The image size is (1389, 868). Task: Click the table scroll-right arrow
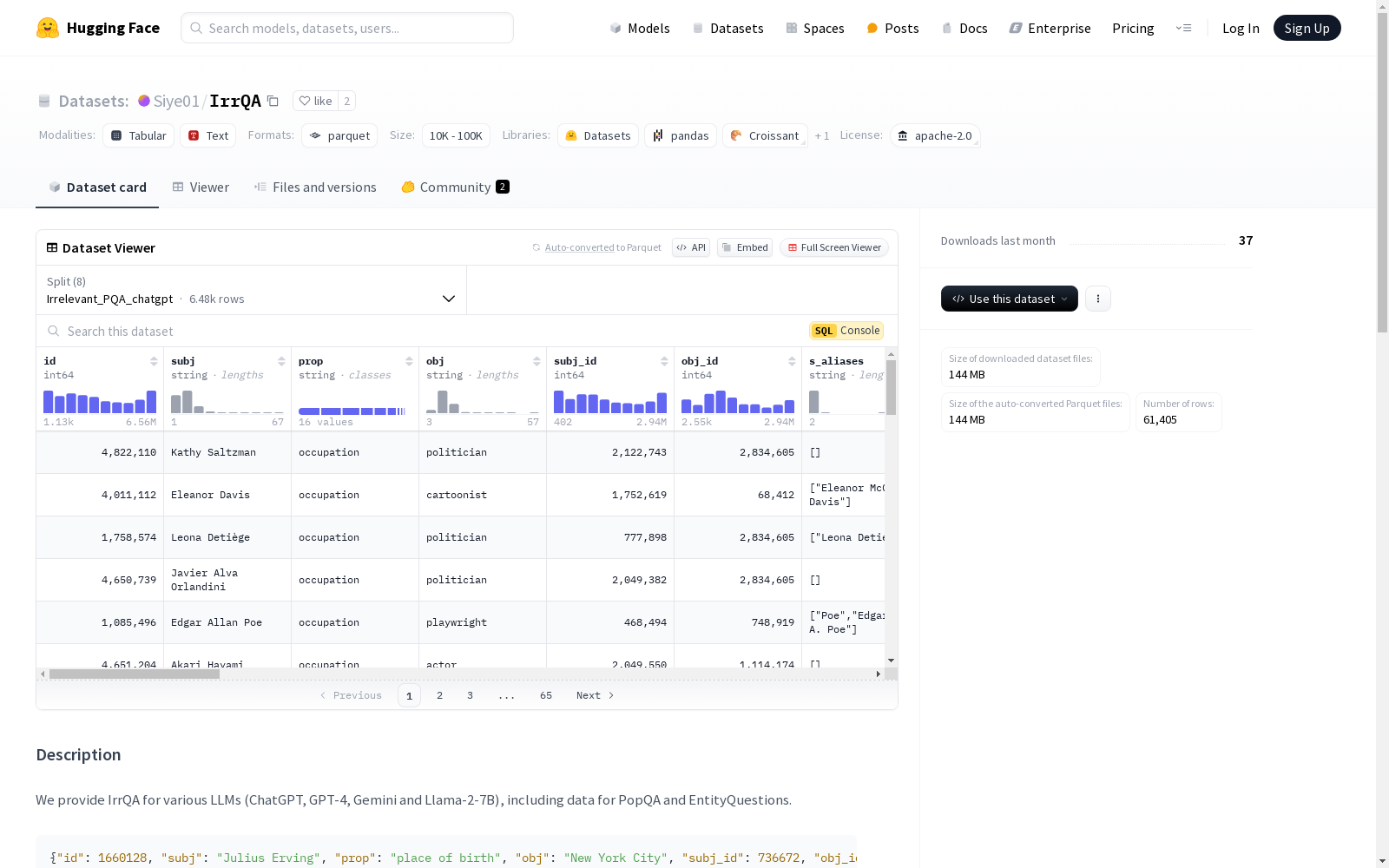878,674
